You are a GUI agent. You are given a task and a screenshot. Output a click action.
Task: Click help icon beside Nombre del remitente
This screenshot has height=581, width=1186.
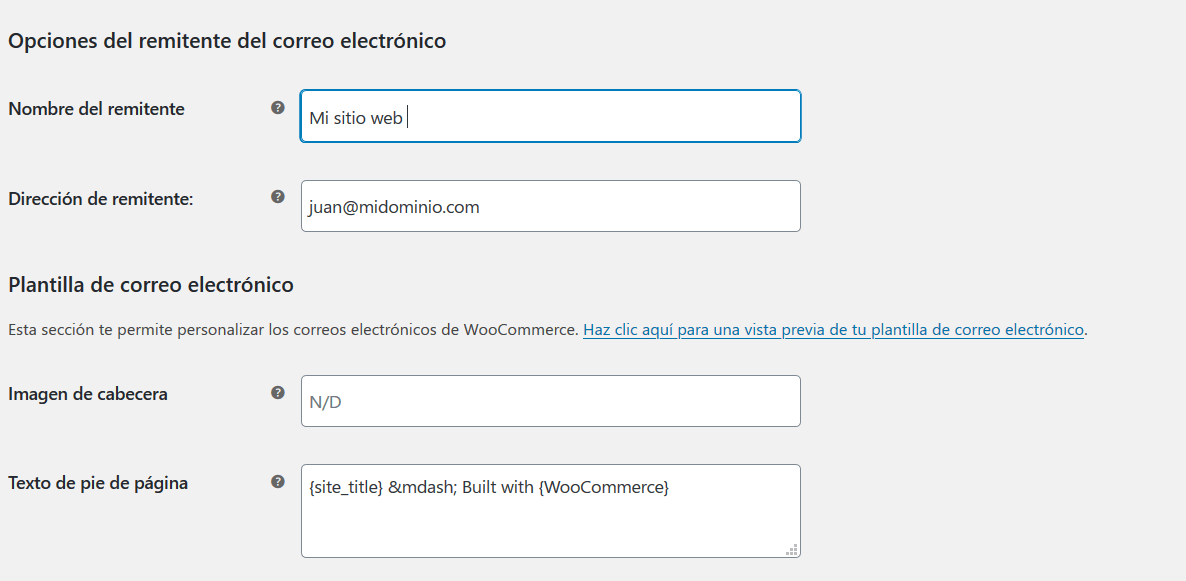(x=278, y=107)
